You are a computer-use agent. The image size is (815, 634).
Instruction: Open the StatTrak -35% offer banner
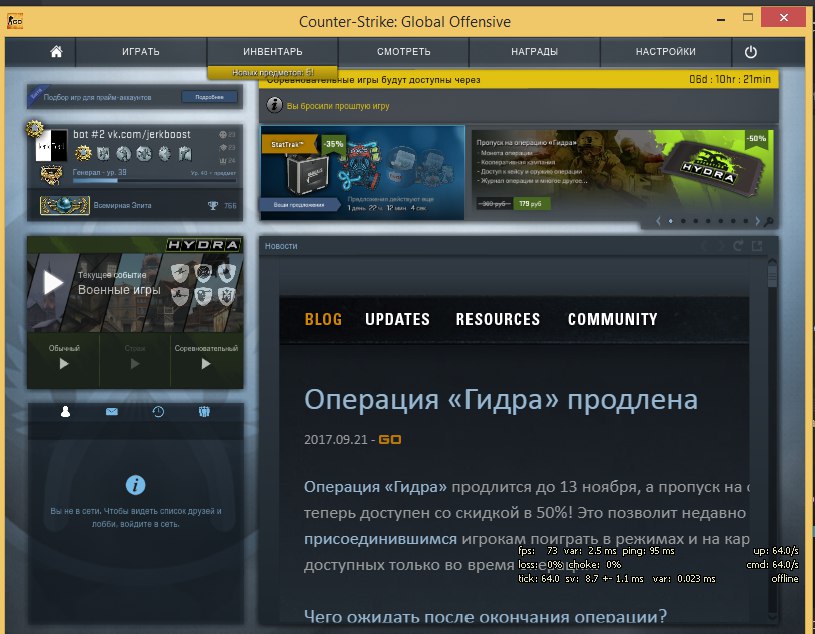(x=362, y=172)
